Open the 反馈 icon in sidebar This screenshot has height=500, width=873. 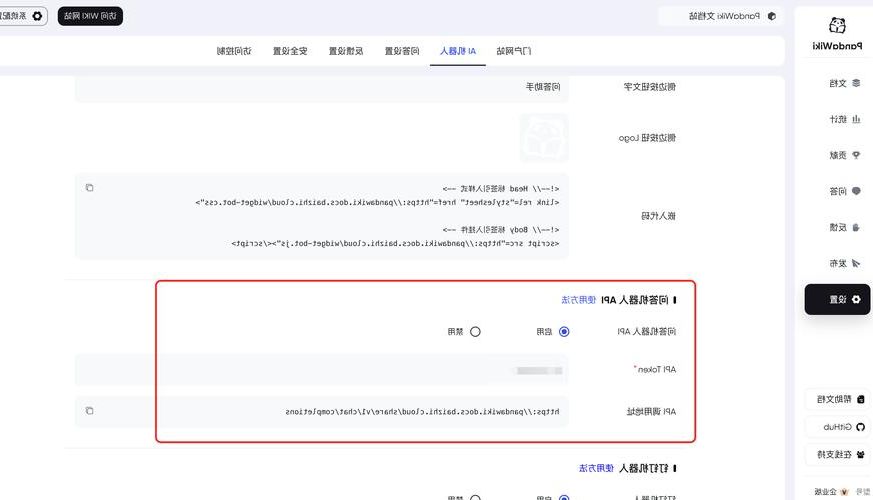856,227
